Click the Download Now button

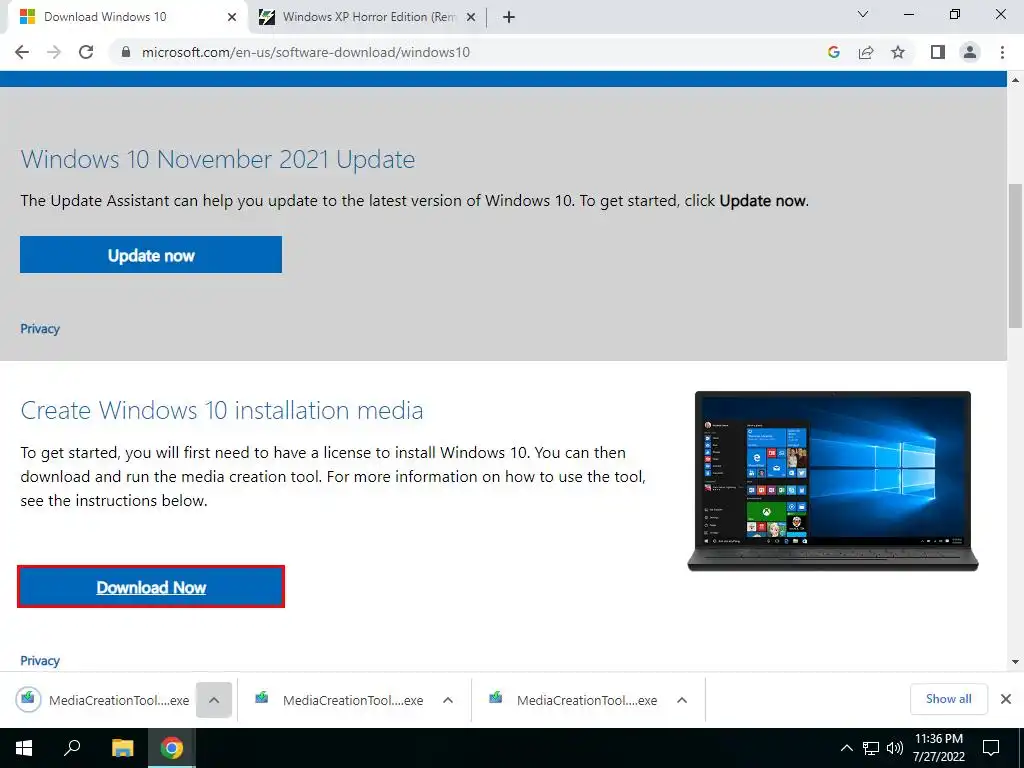pyautogui.click(x=151, y=586)
